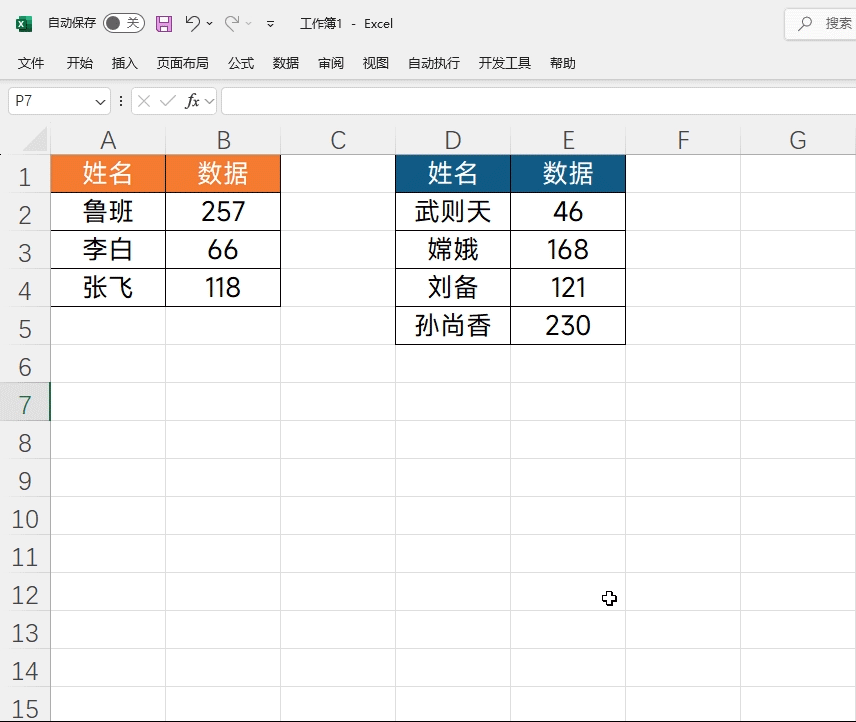Image resolution: width=856 pixels, height=722 pixels.
Task: Open the 审阅 ribbon tab
Action: tap(331, 63)
